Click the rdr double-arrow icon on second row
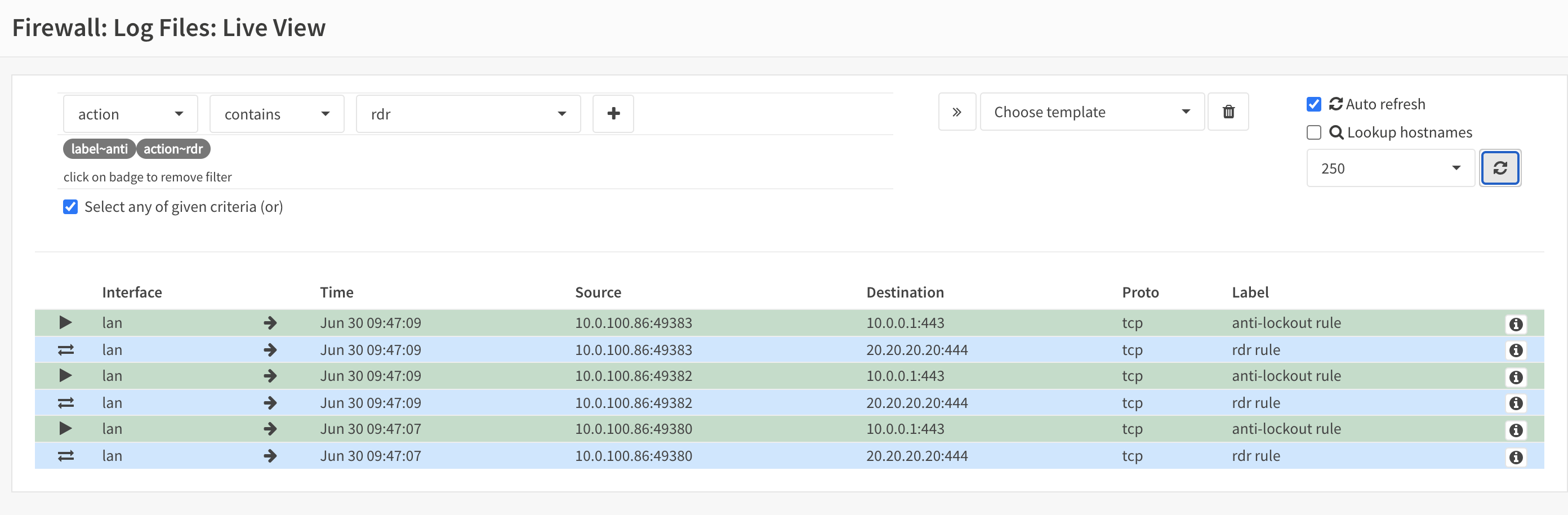Screen dimensions: 1568x515 point(65,350)
